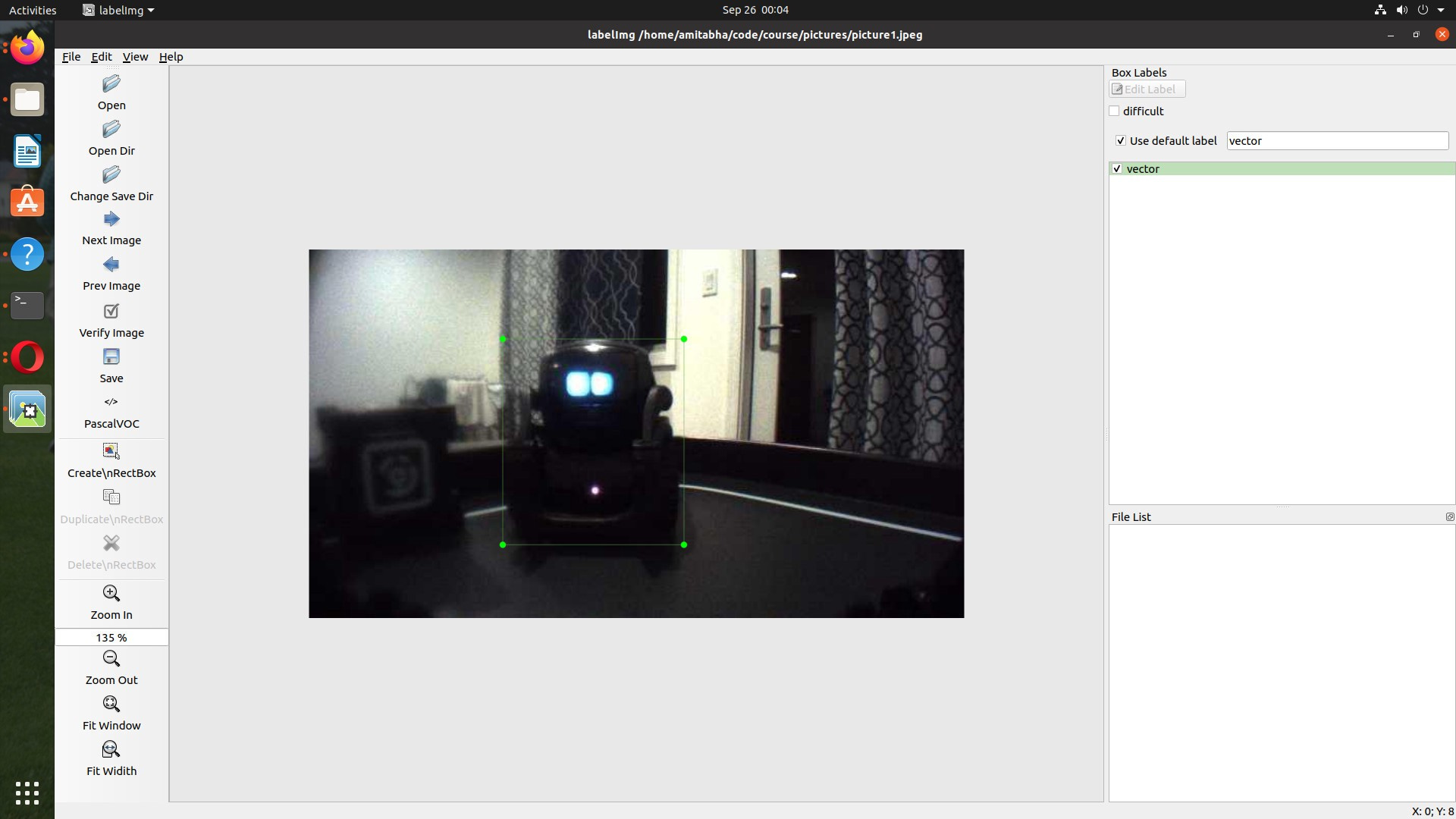Select the top-right bounding box vertex
The height and width of the screenshot is (819, 1456).
(684, 339)
